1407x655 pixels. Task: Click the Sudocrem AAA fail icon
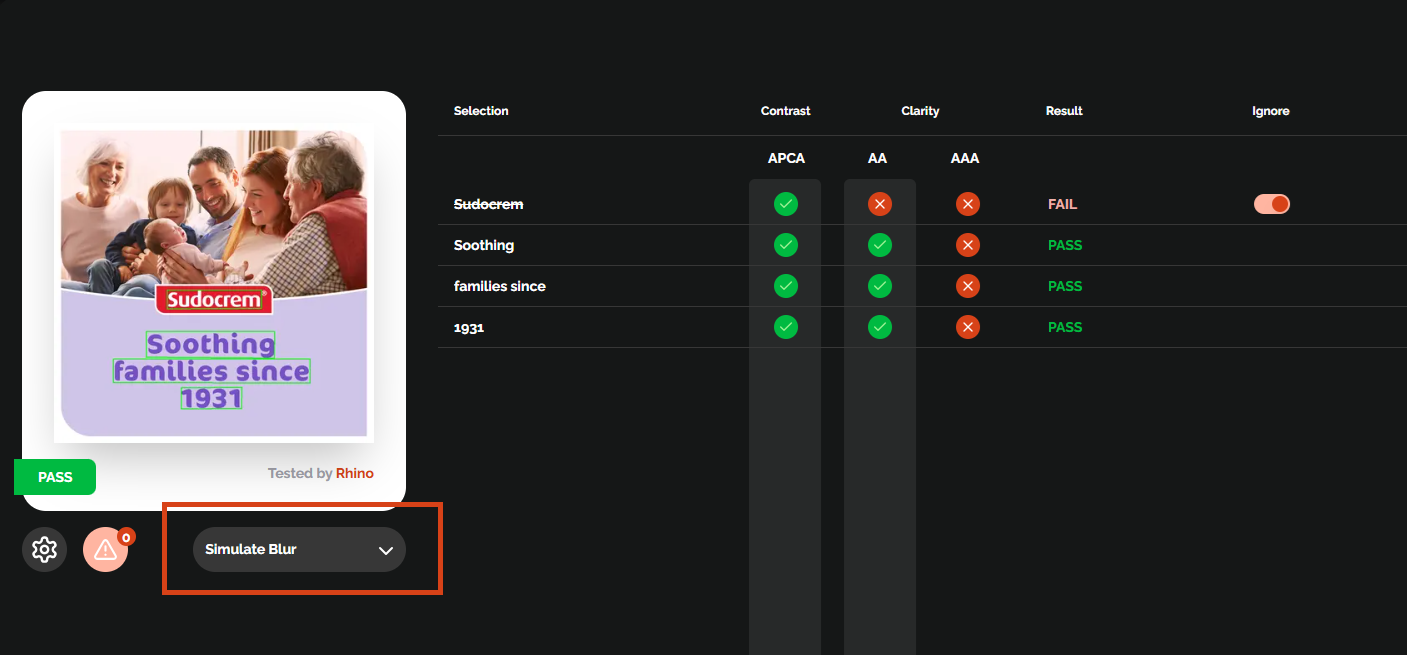click(x=967, y=204)
